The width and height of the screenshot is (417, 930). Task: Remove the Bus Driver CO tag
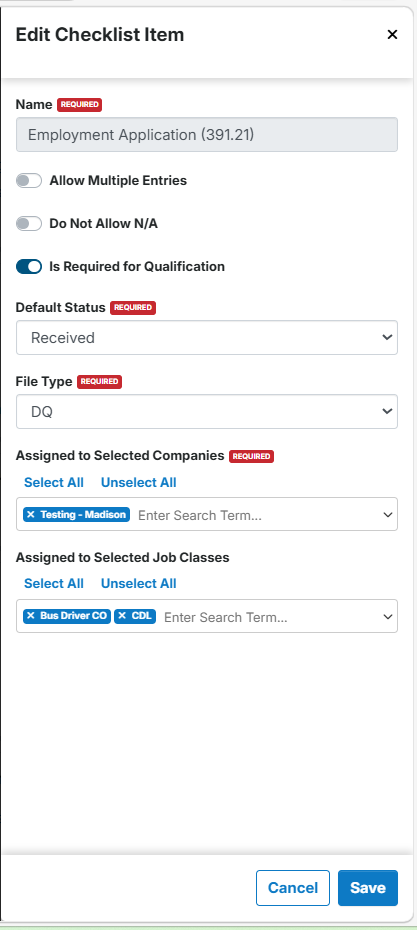pos(31,616)
